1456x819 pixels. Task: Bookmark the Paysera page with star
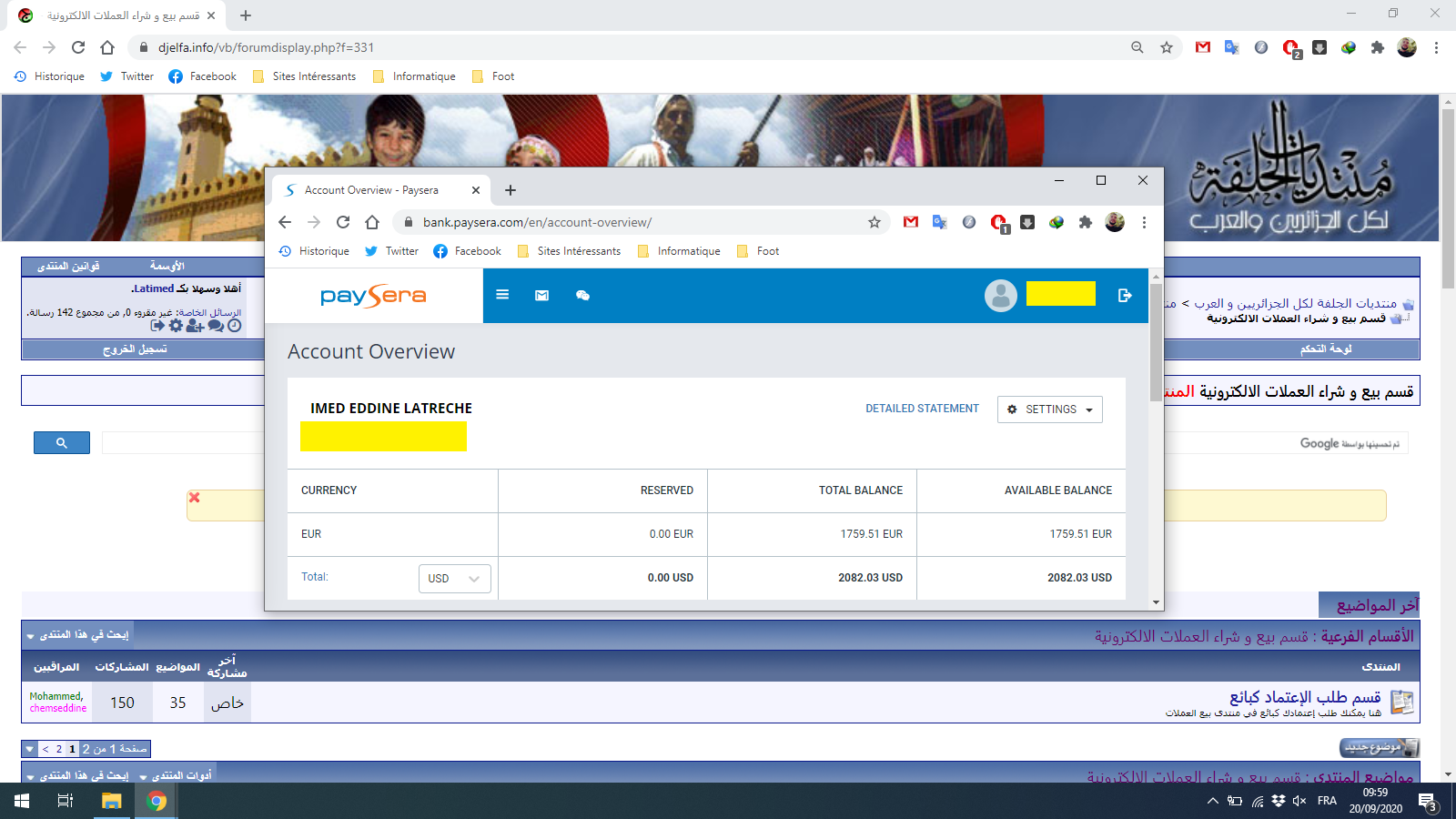click(x=875, y=222)
